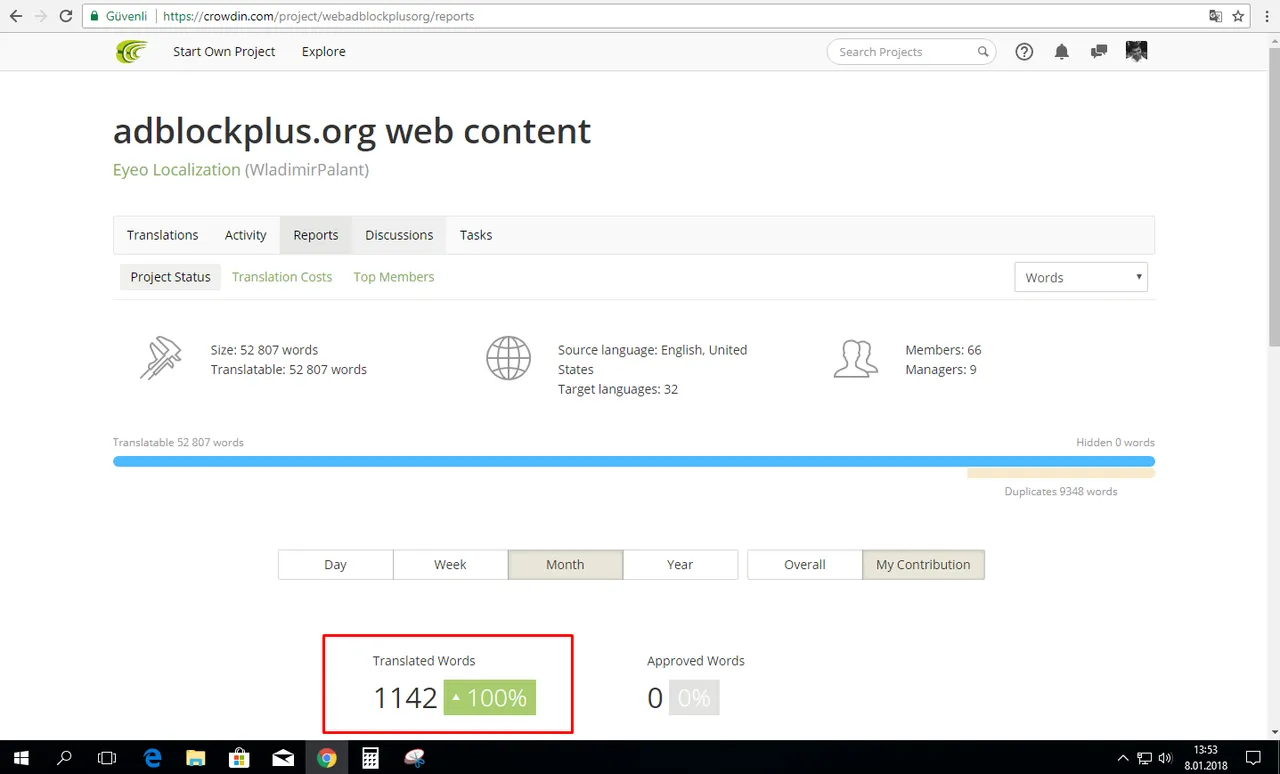The height and width of the screenshot is (774, 1280).
Task: Open the Mail app from taskbar
Action: click(x=283, y=758)
